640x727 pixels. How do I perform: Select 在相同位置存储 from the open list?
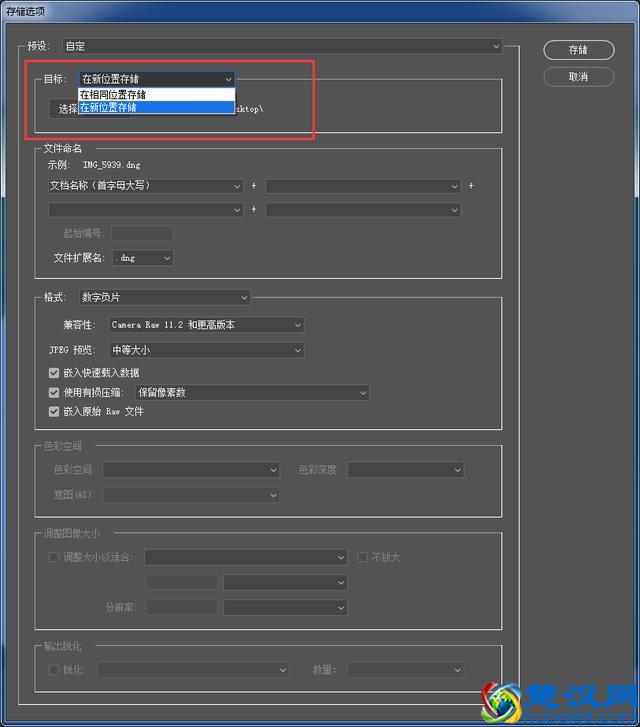pyautogui.click(x=155, y=94)
